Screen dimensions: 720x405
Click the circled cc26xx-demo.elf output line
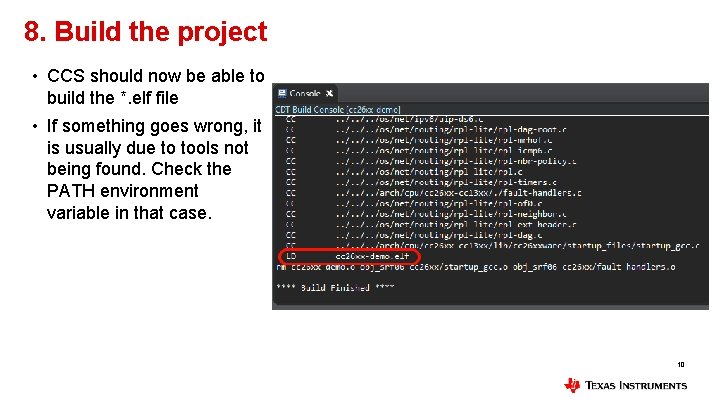click(349, 256)
